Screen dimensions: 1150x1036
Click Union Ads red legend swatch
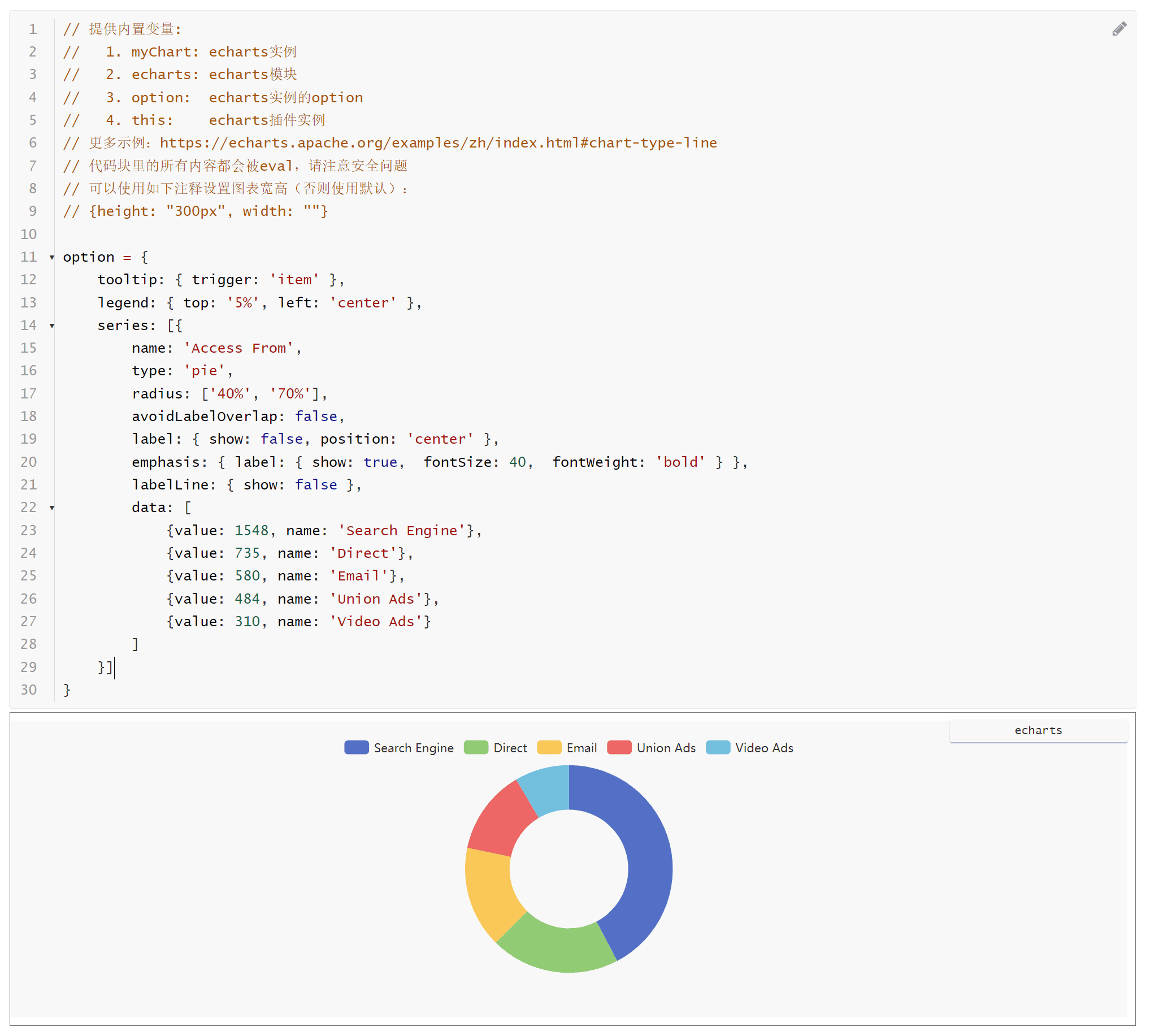click(x=619, y=747)
